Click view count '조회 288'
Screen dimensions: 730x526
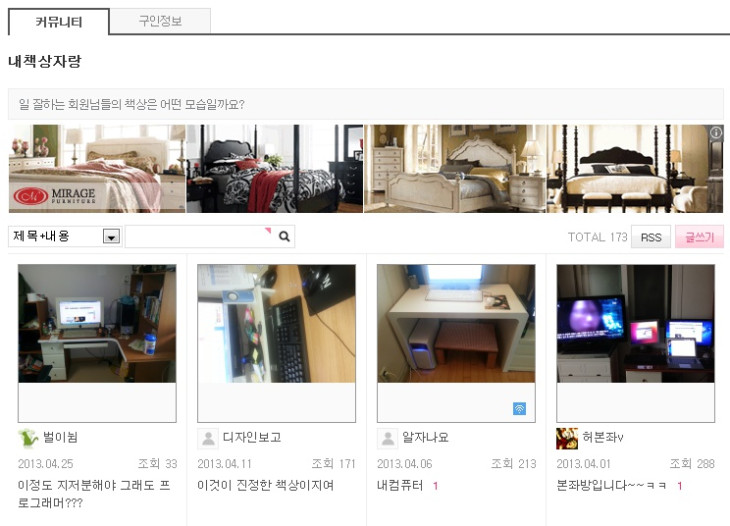pyautogui.click(x=692, y=464)
